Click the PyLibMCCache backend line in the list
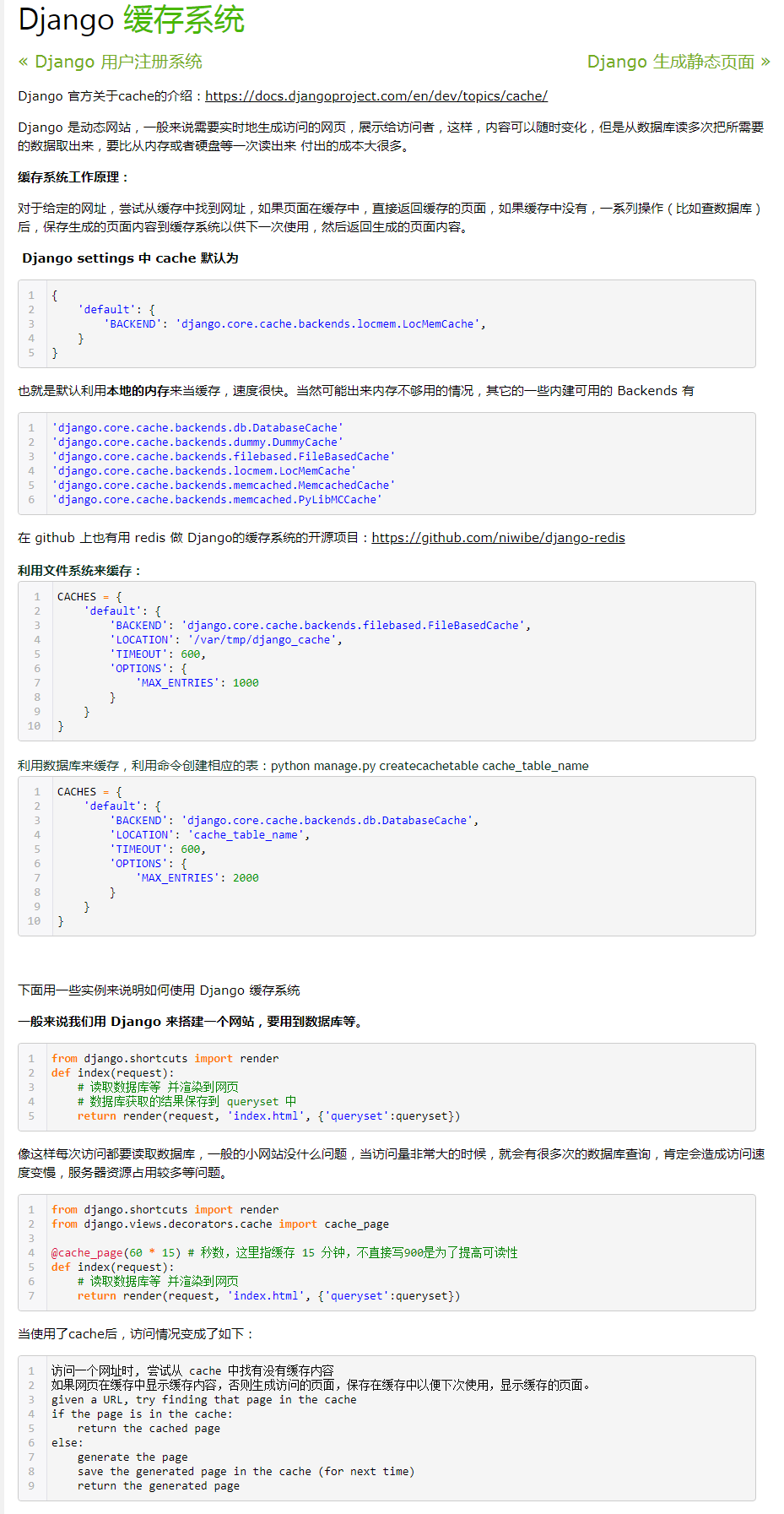This screenshot has height=1514, width=784. [x=217, y=500]
